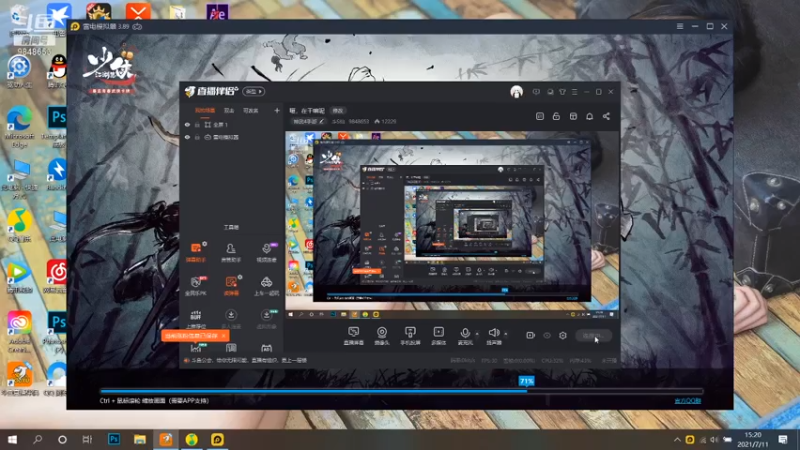This screenshot has height=450, width=800.
Task: Click the Windows Start button
Action: click(12, 439)
